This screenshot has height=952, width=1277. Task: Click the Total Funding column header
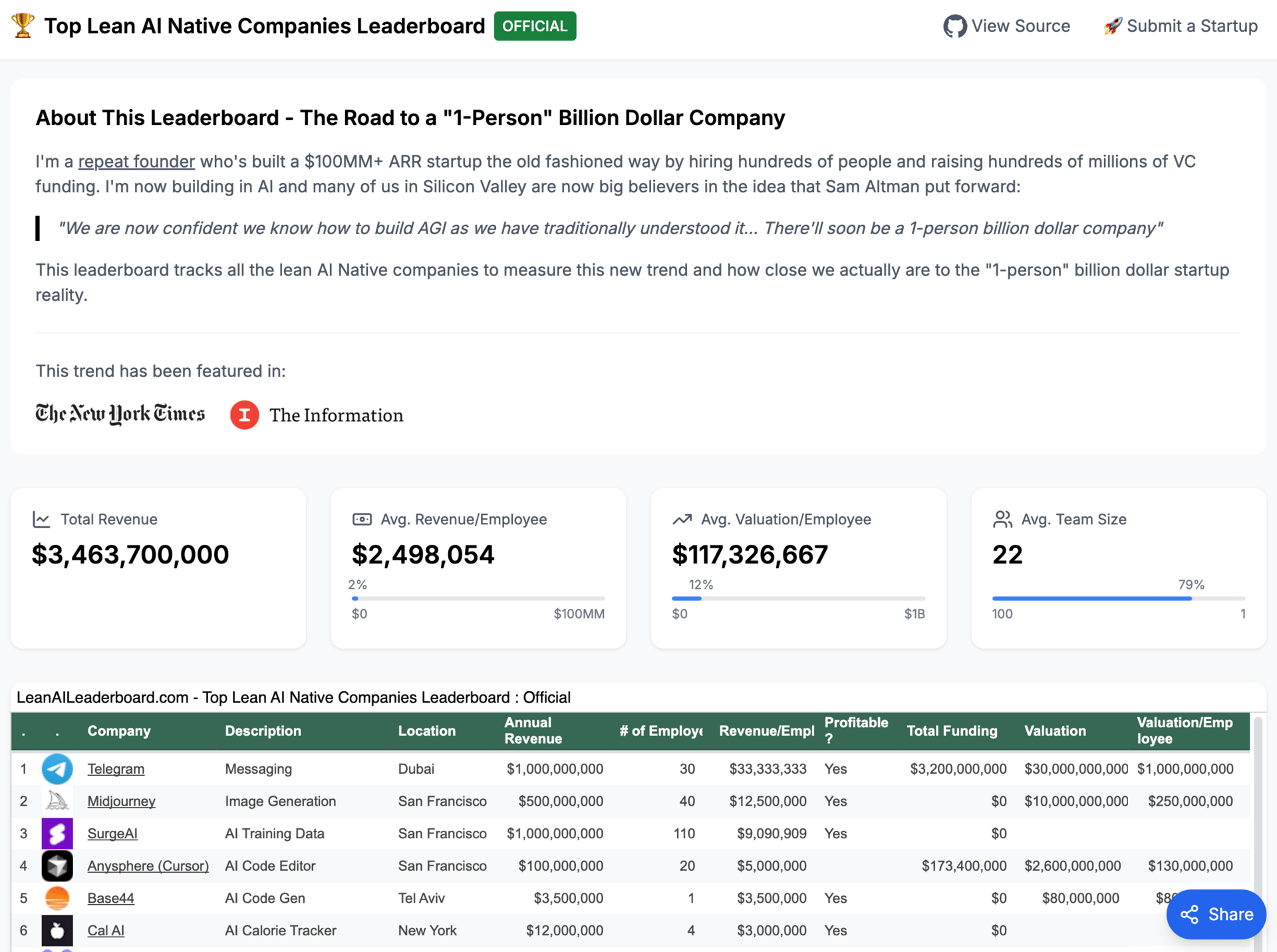click(x=952, y=730)
